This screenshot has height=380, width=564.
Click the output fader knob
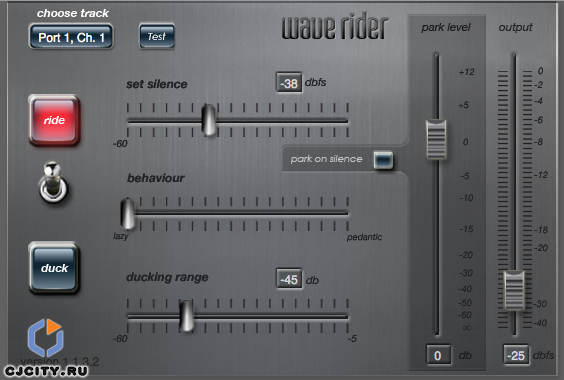(x=514, y=290)
